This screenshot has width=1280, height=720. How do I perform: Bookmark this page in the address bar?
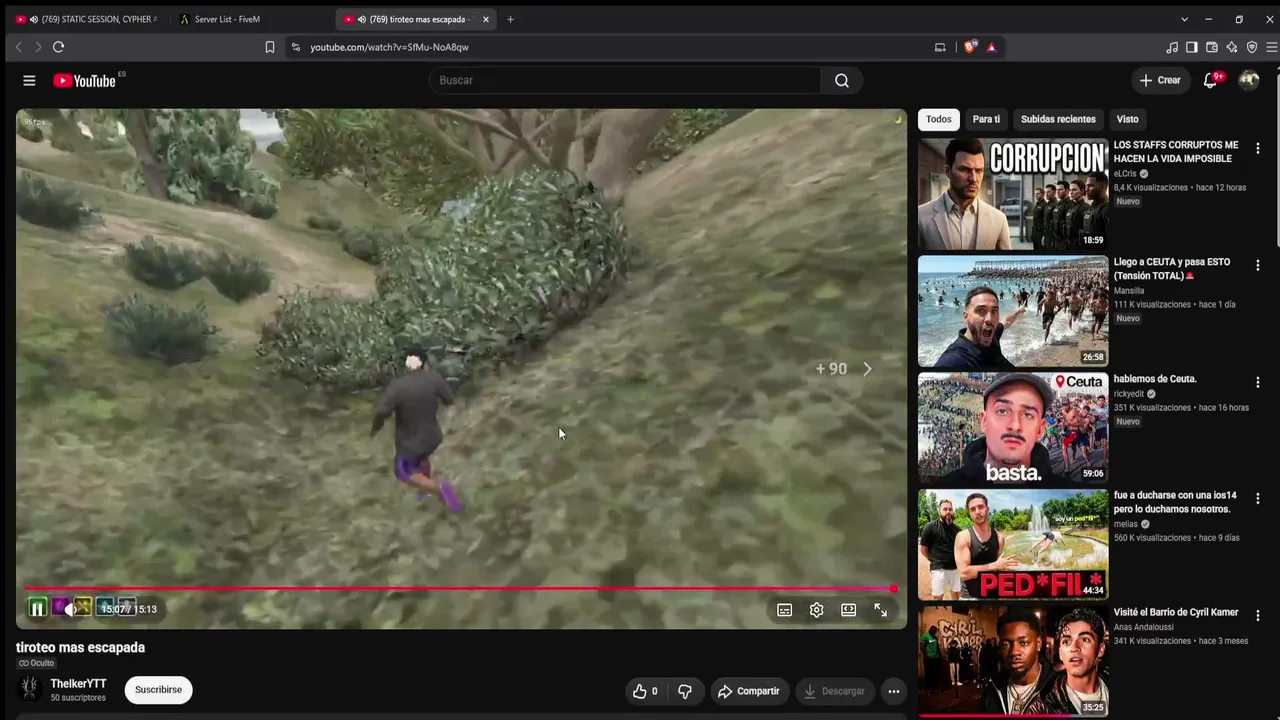coord(270,47)
